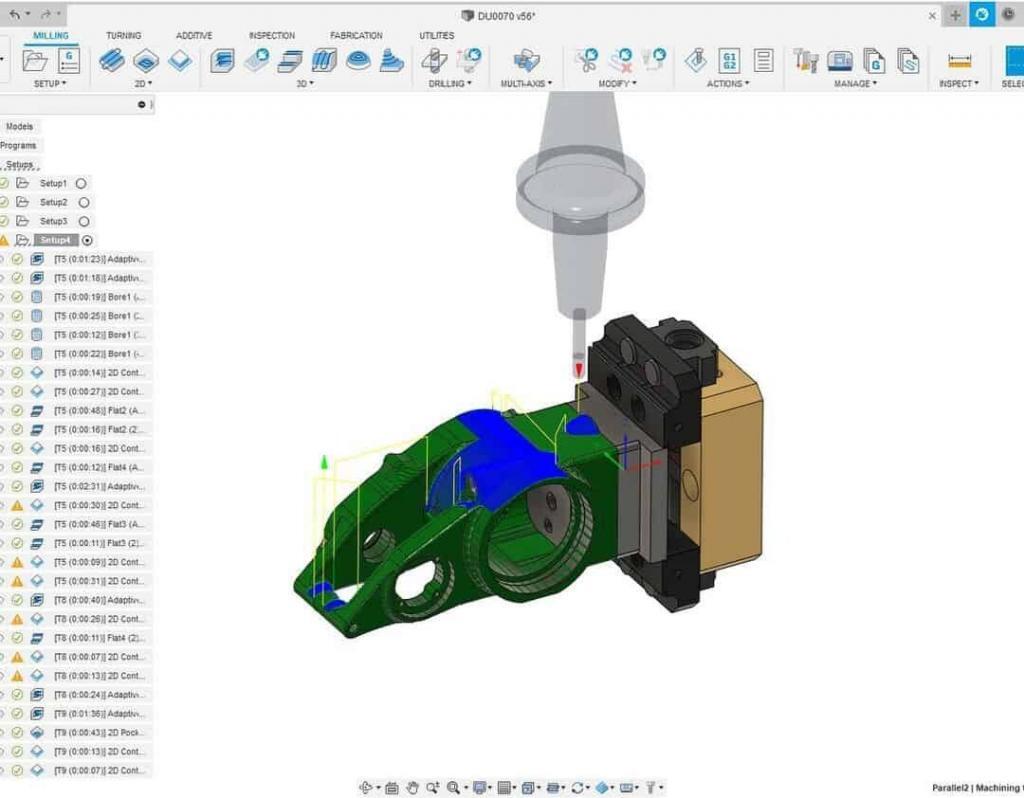Click the green axis arrow in viewport
The height and width of the screenshot is (798, 1024).
[x=324, y=462]
